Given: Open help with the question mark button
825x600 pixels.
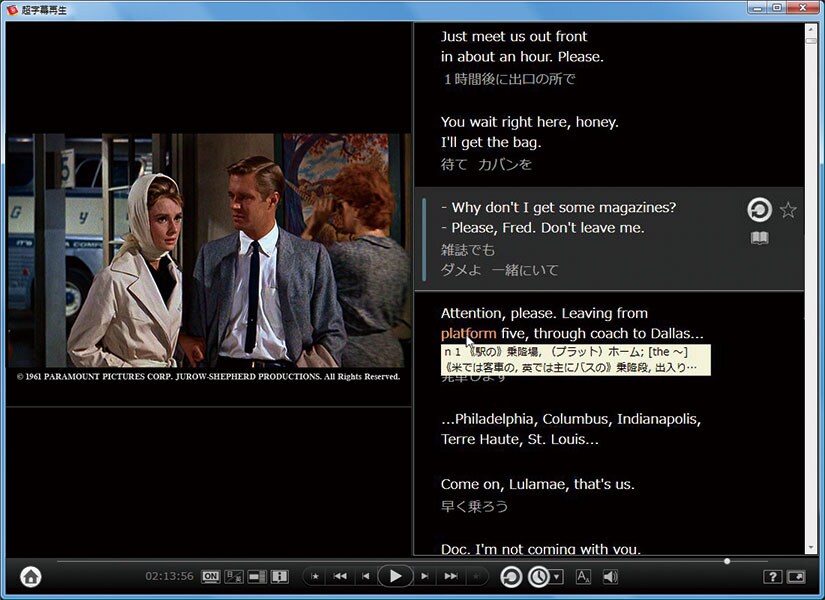Looking at the screenshot, I should [x=772, y=577].
